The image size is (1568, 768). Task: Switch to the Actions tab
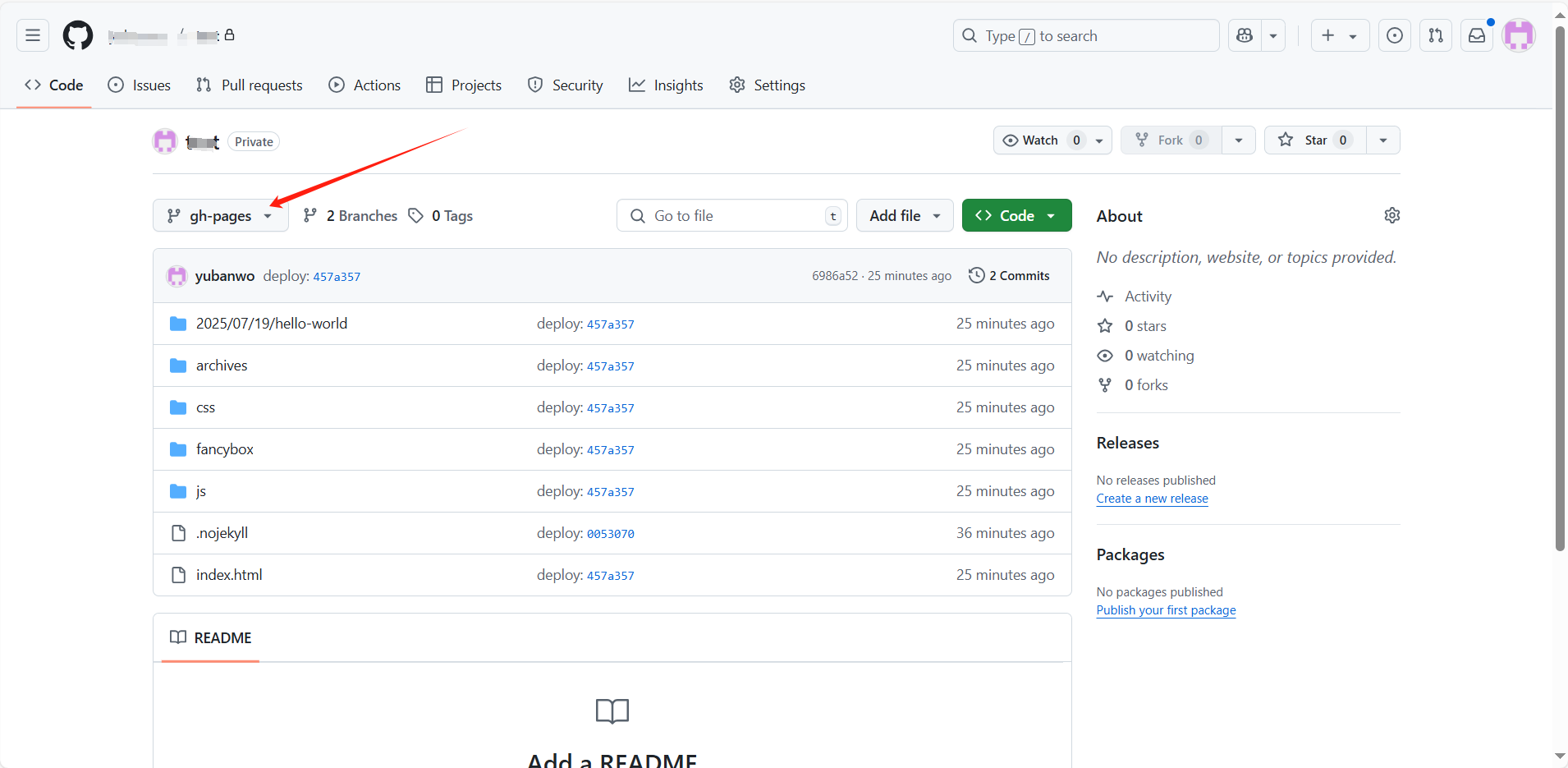[365, 85]
